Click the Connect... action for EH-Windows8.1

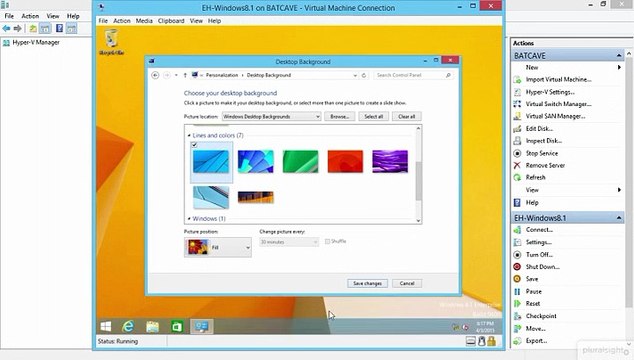(x=539, y=230)
